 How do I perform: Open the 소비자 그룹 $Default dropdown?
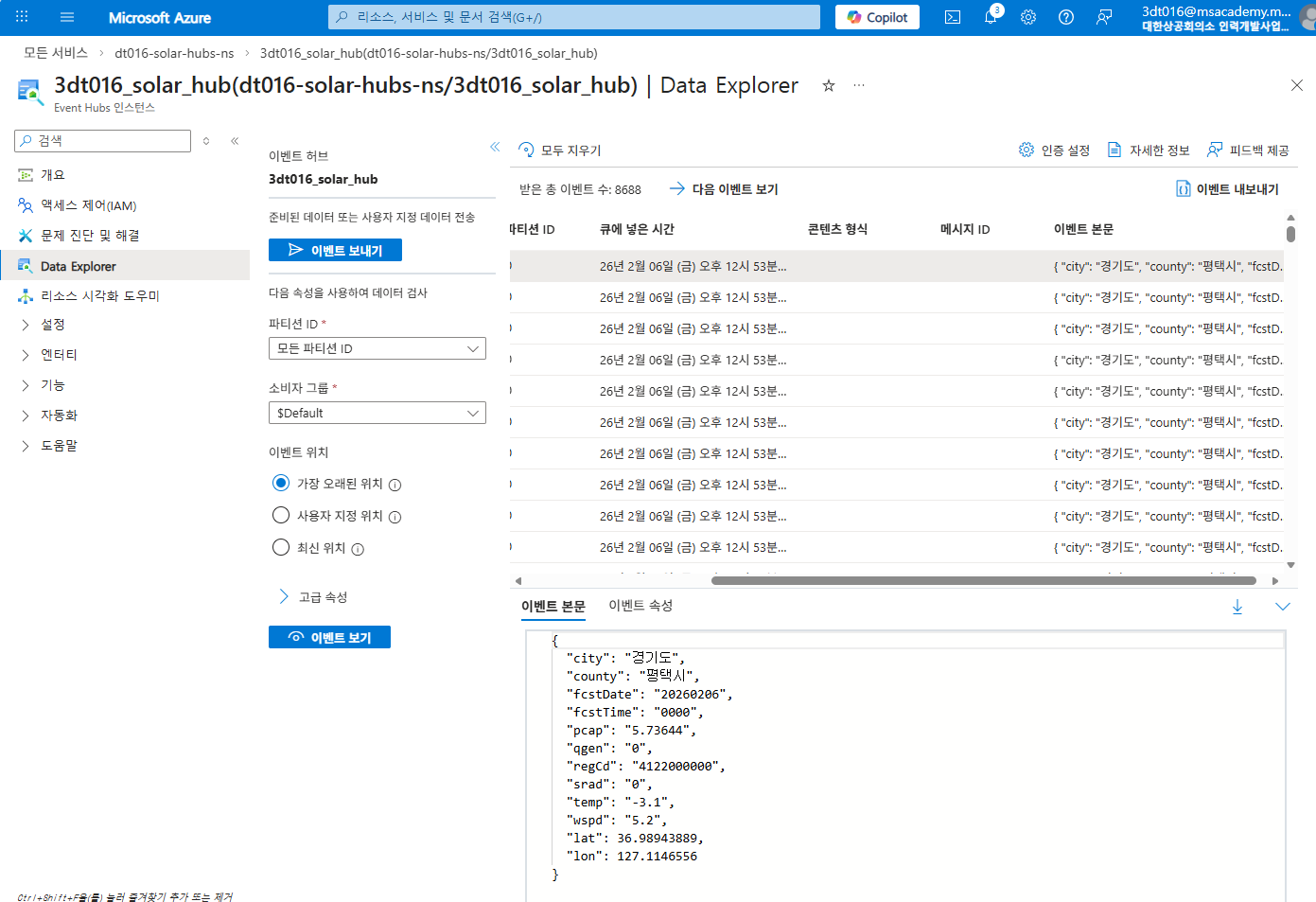coord(377,413)
